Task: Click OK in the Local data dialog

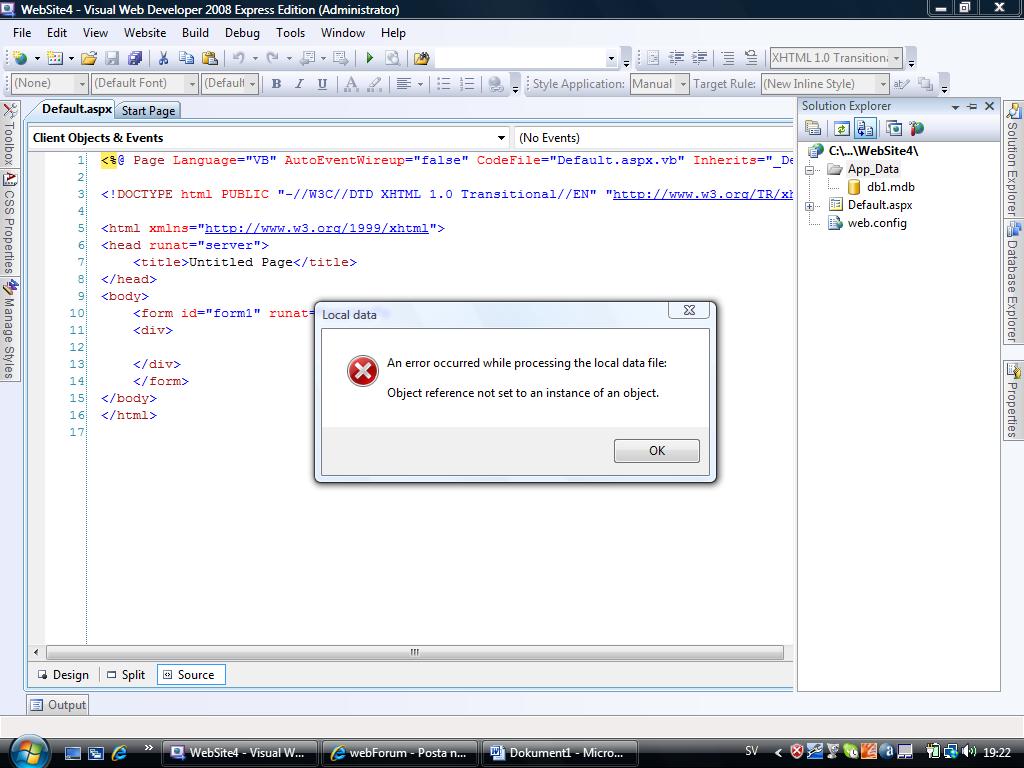Action: 656,451
